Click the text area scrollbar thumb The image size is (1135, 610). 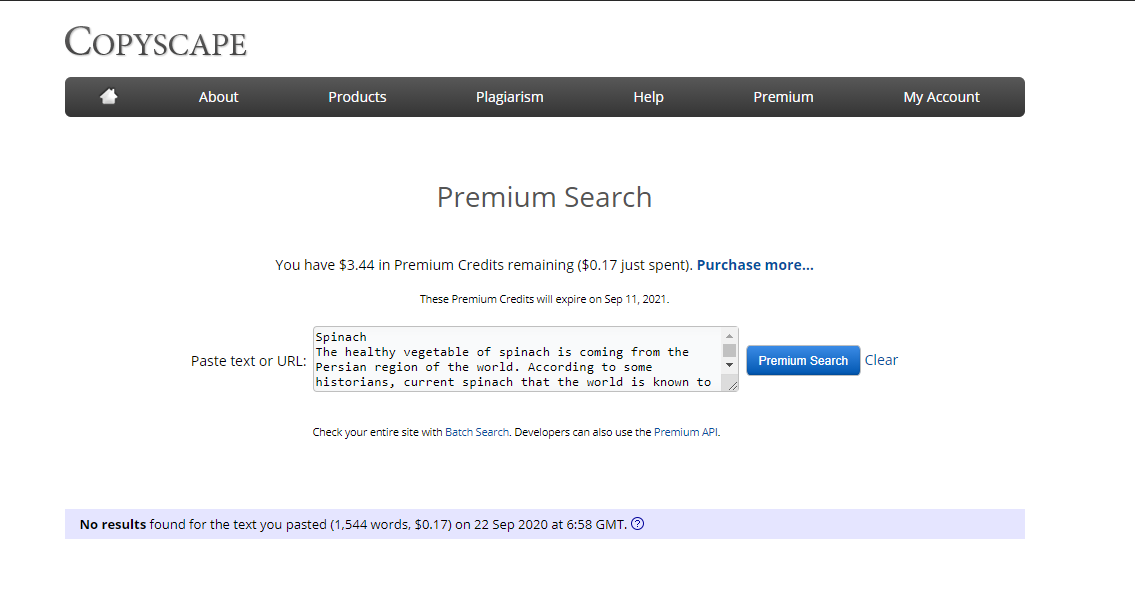[x=729, y=350]
